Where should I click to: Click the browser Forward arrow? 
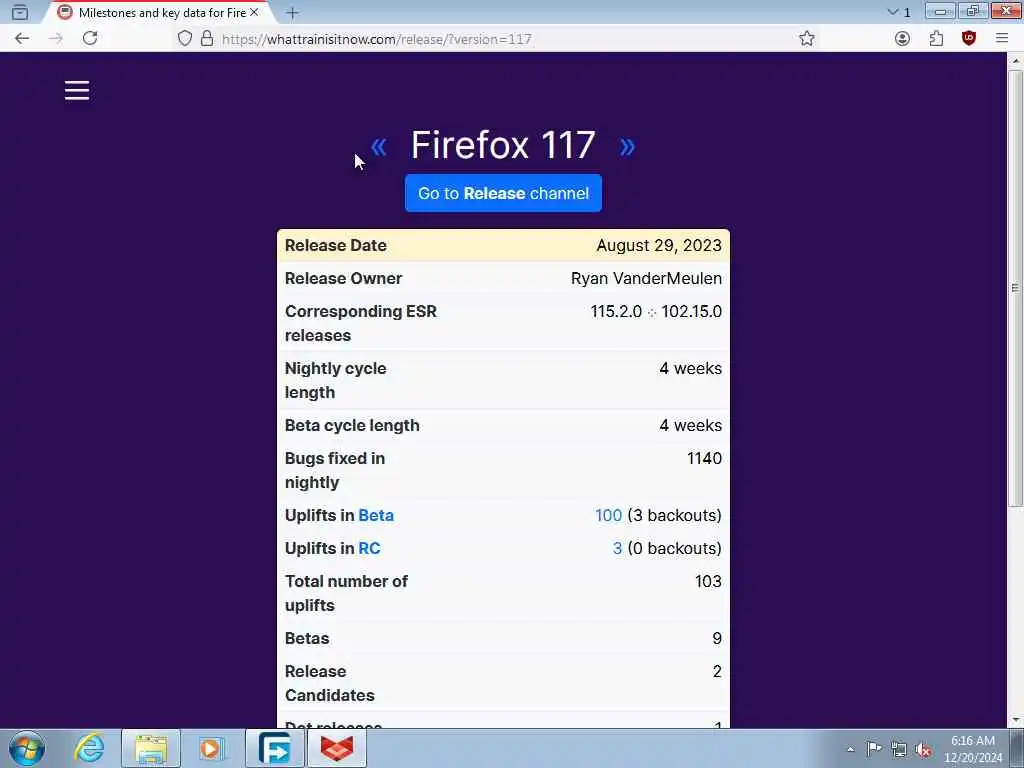tap(56, 39)
